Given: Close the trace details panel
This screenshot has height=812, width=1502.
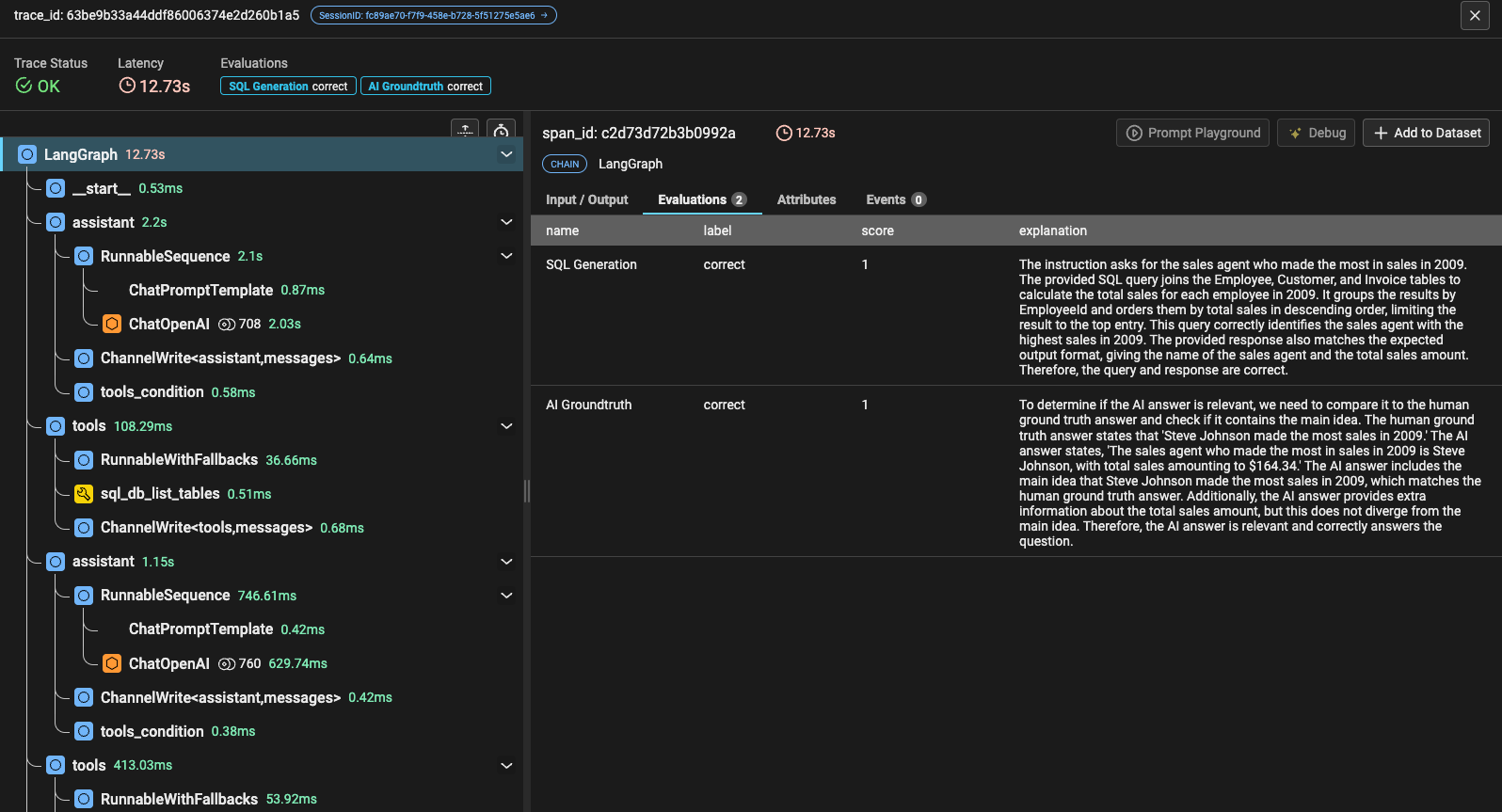Looking at the screenshot, I should point(1475,15).
